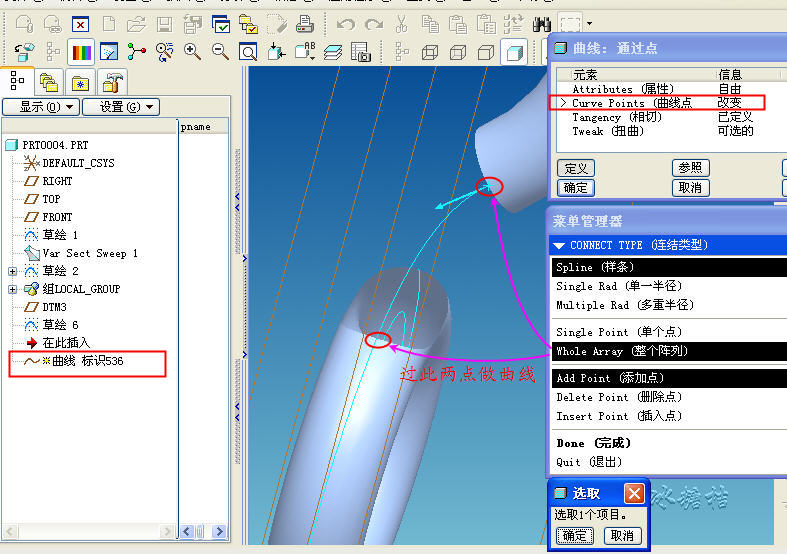Click the Open folder icon

tap(136, 24)
